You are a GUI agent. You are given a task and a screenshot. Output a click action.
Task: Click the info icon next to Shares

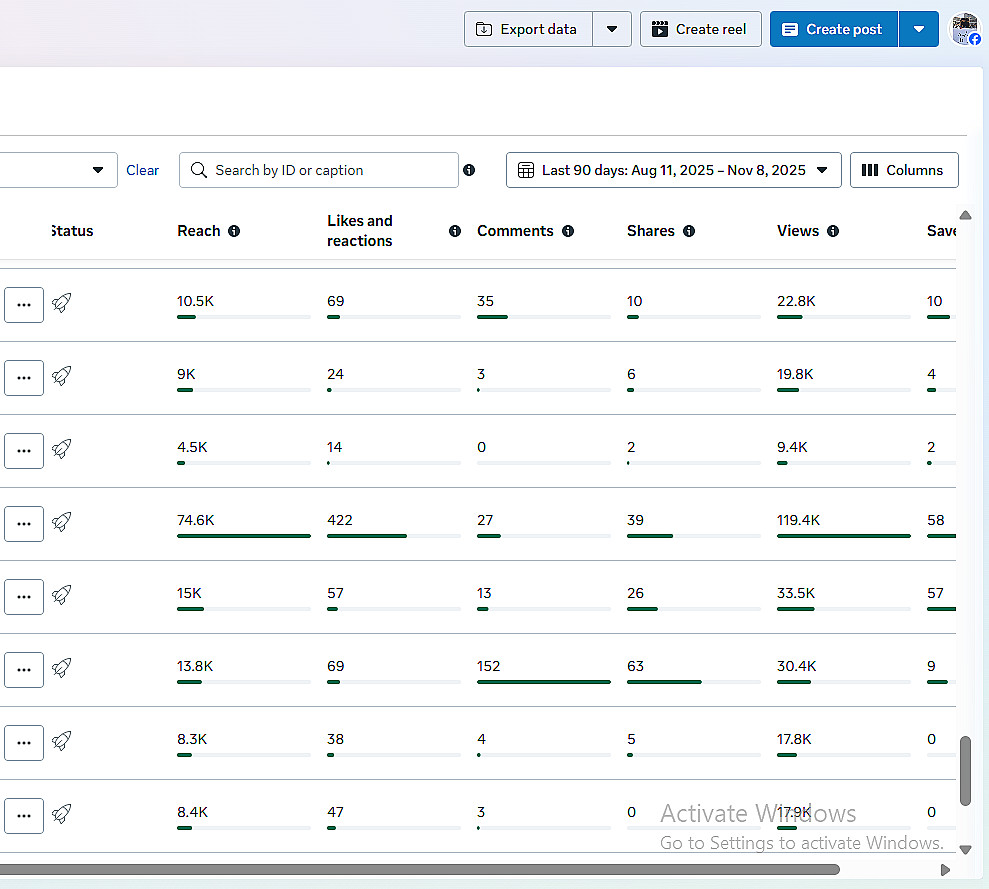click(x=689, y=231)
